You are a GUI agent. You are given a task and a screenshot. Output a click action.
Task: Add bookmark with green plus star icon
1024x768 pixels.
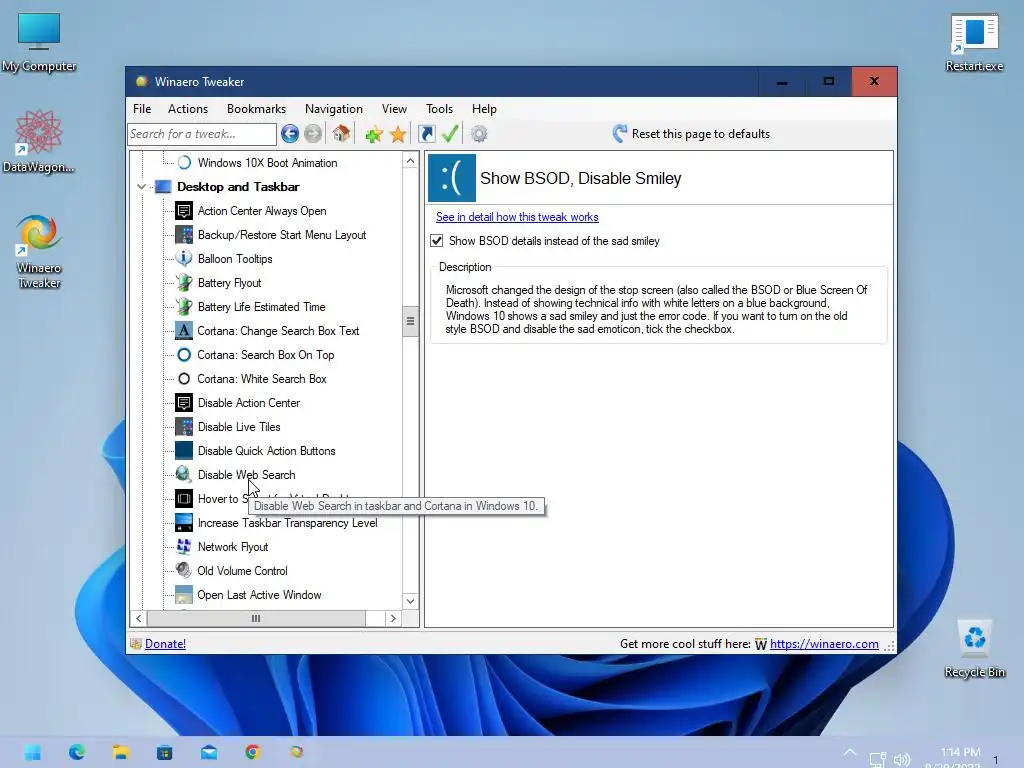(x=374, y=135)
